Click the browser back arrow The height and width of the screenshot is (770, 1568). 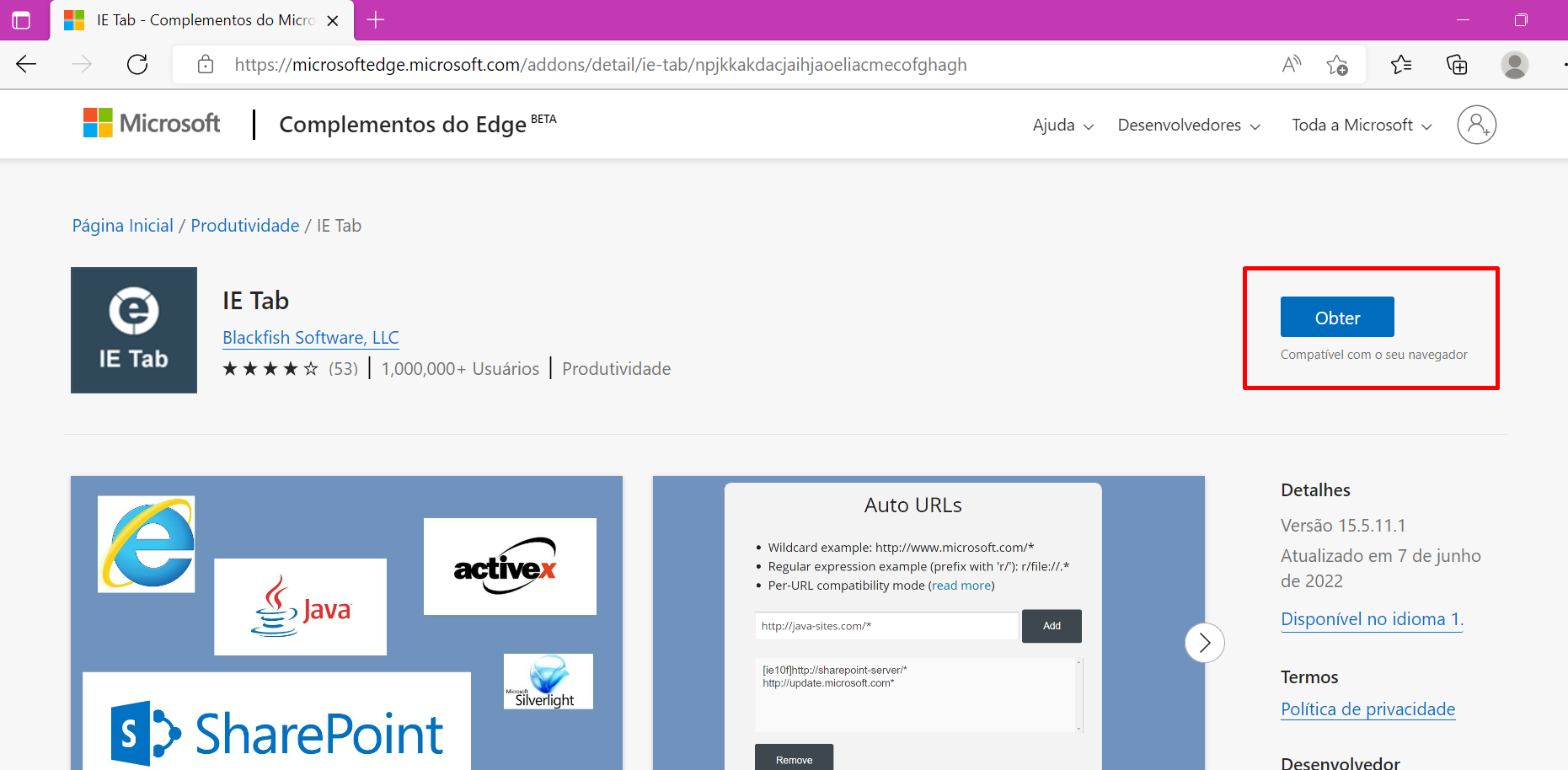pos(26,64)
